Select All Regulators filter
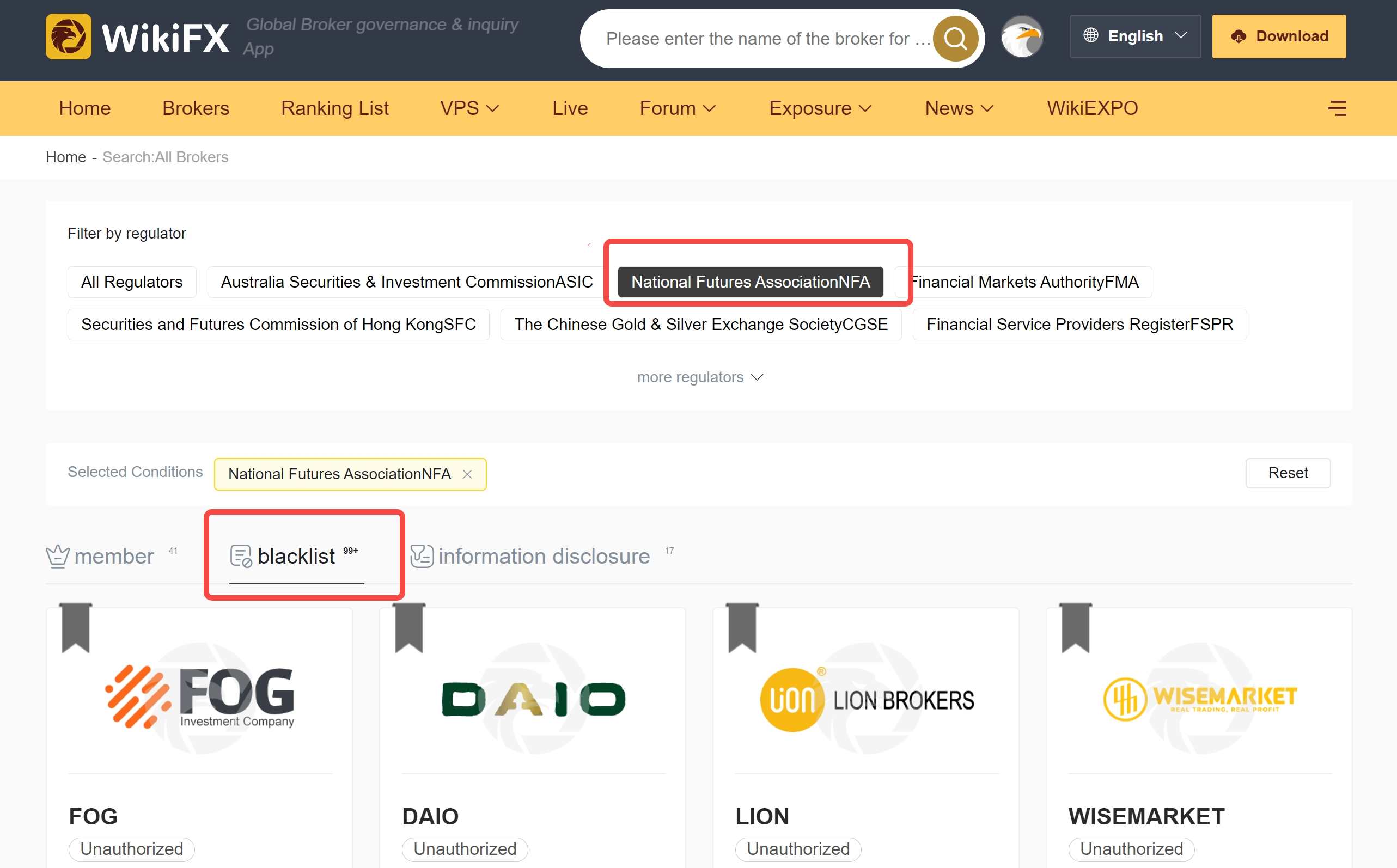Viewport: 1397px width, 868px height. pos(132,282)
